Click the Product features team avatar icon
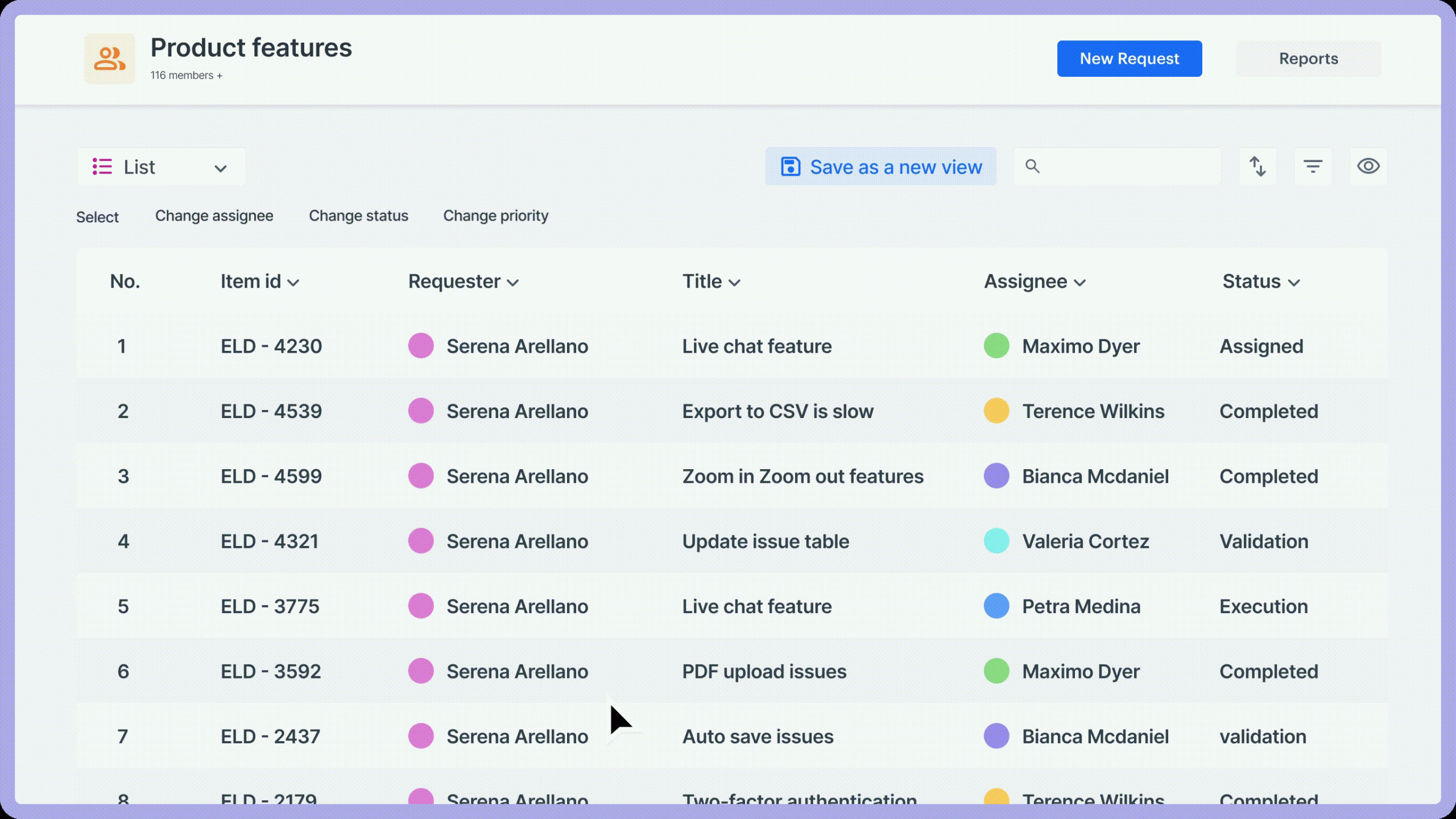The height and width of the screenshot is (819, 1456). coord(109,59)
